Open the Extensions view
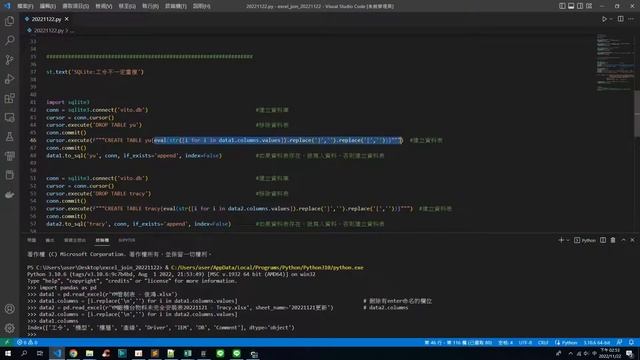The image size is (640, 360). 9,98
